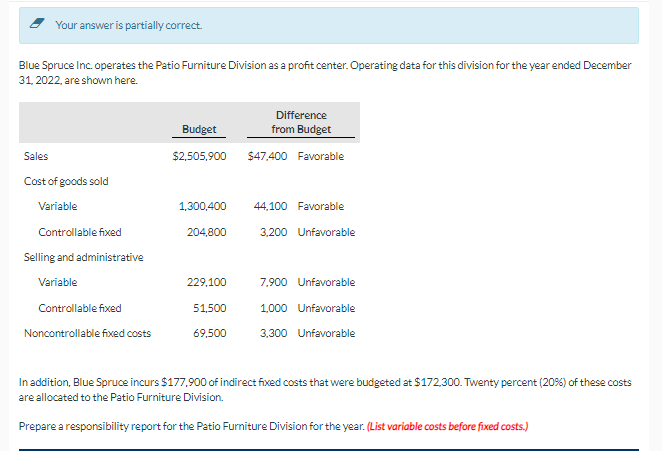The image size is (662, 451).
Task: Click 'Unfavorable' next to 3,300
Action: pyautogui.click(x=326, y=333)
